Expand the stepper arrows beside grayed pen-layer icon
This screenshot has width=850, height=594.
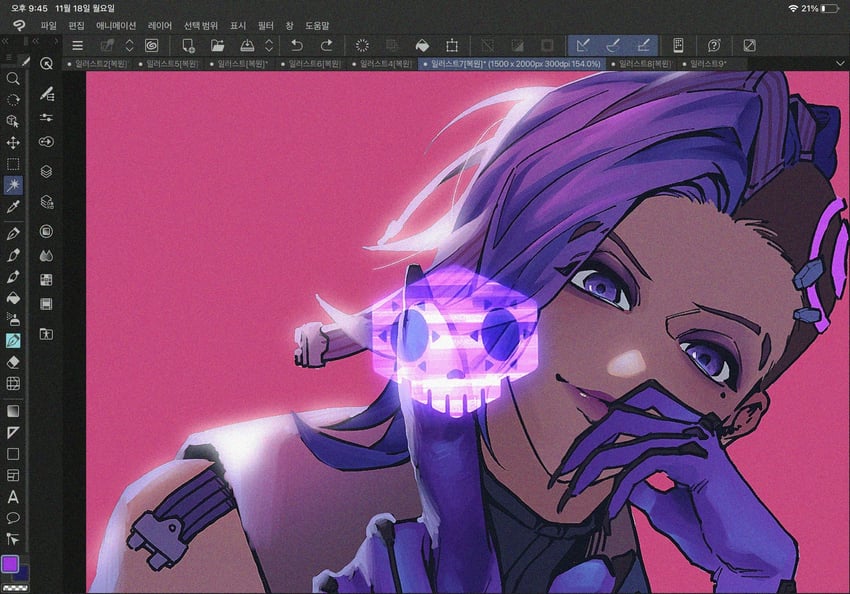[x=129, y=46]
